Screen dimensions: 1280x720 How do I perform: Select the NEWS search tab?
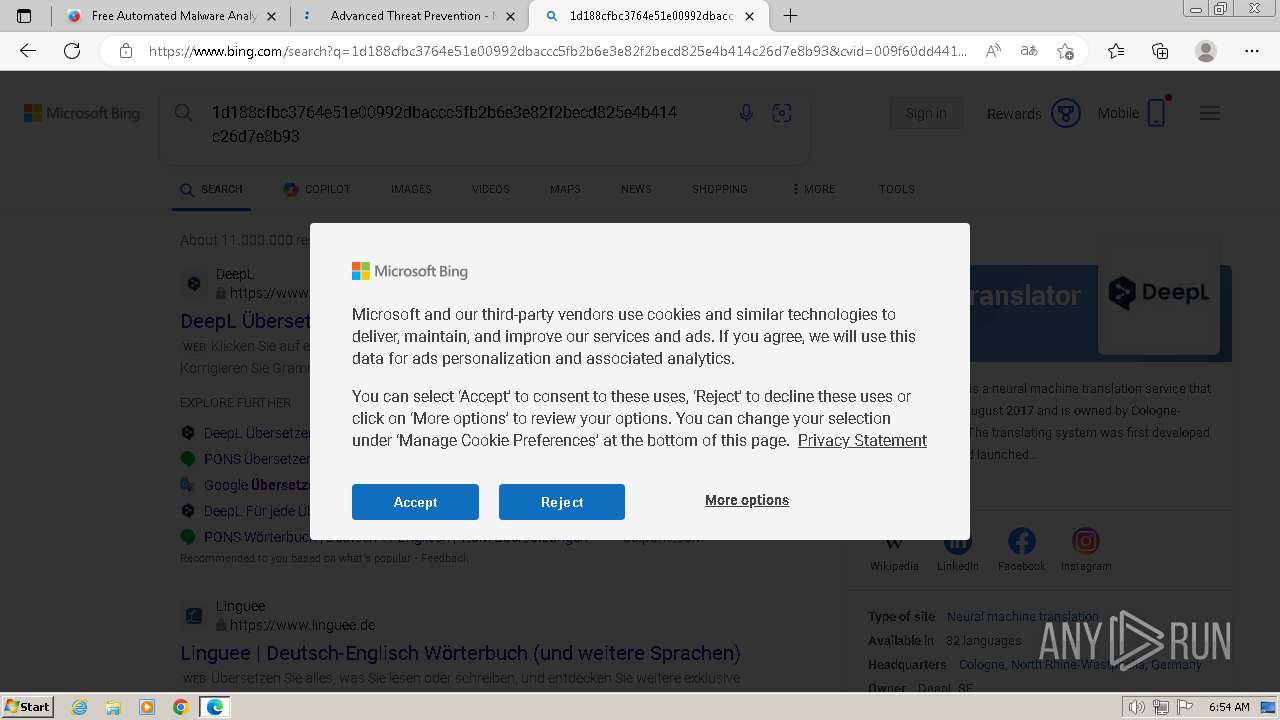[x=636, y=189]
